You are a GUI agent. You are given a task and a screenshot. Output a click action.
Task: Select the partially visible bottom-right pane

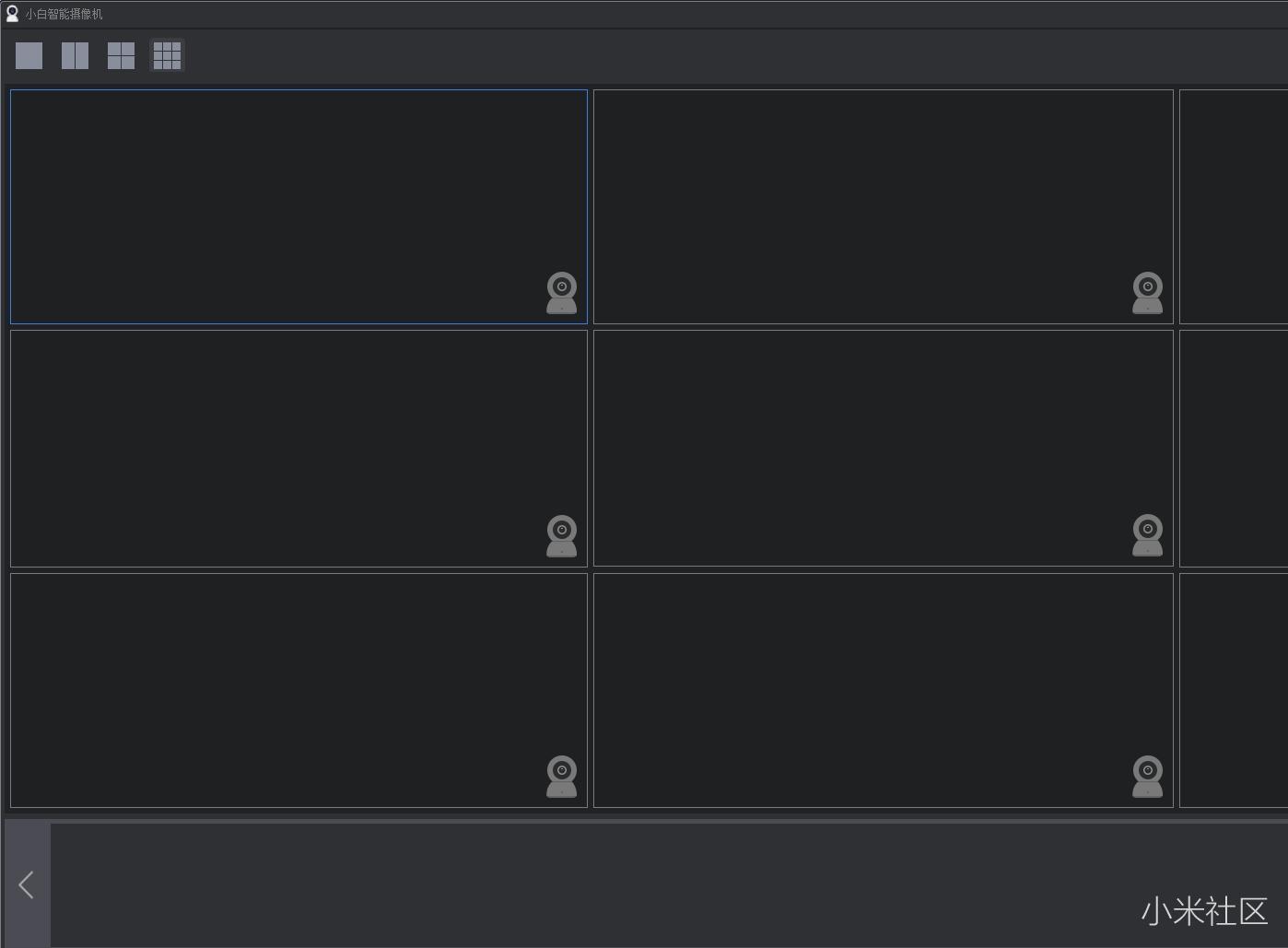(1234, 690)
